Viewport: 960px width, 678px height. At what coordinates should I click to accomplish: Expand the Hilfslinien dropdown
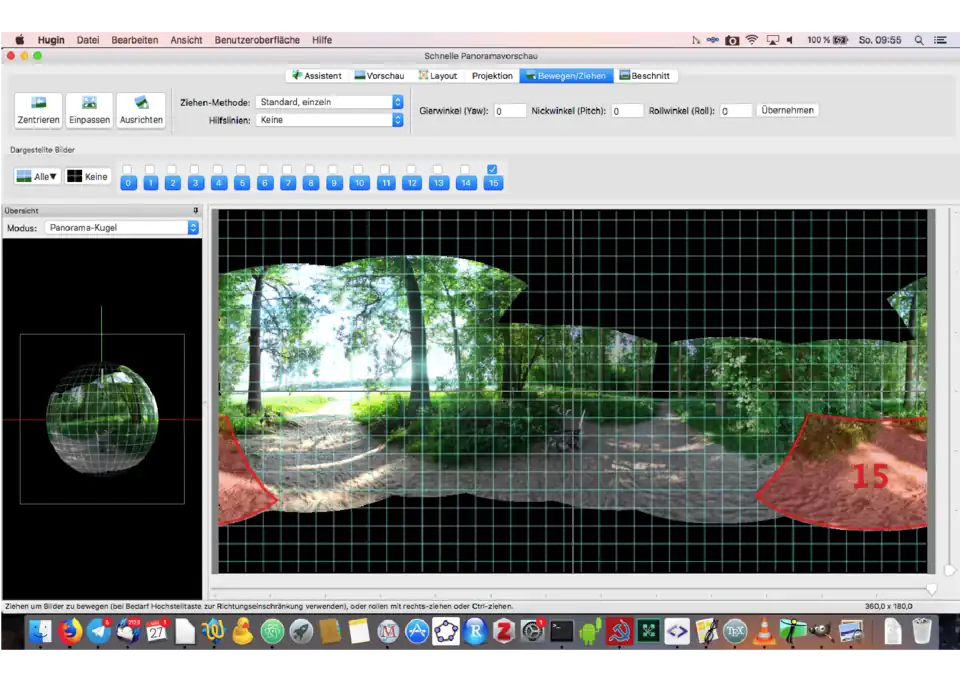(329, 120)
